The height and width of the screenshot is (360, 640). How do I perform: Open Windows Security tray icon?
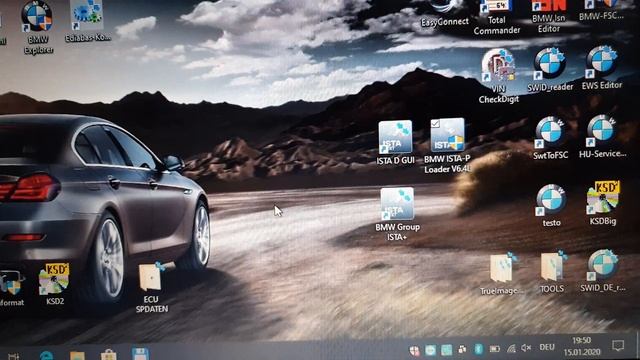pyautogui.click(x=414, y=350)
